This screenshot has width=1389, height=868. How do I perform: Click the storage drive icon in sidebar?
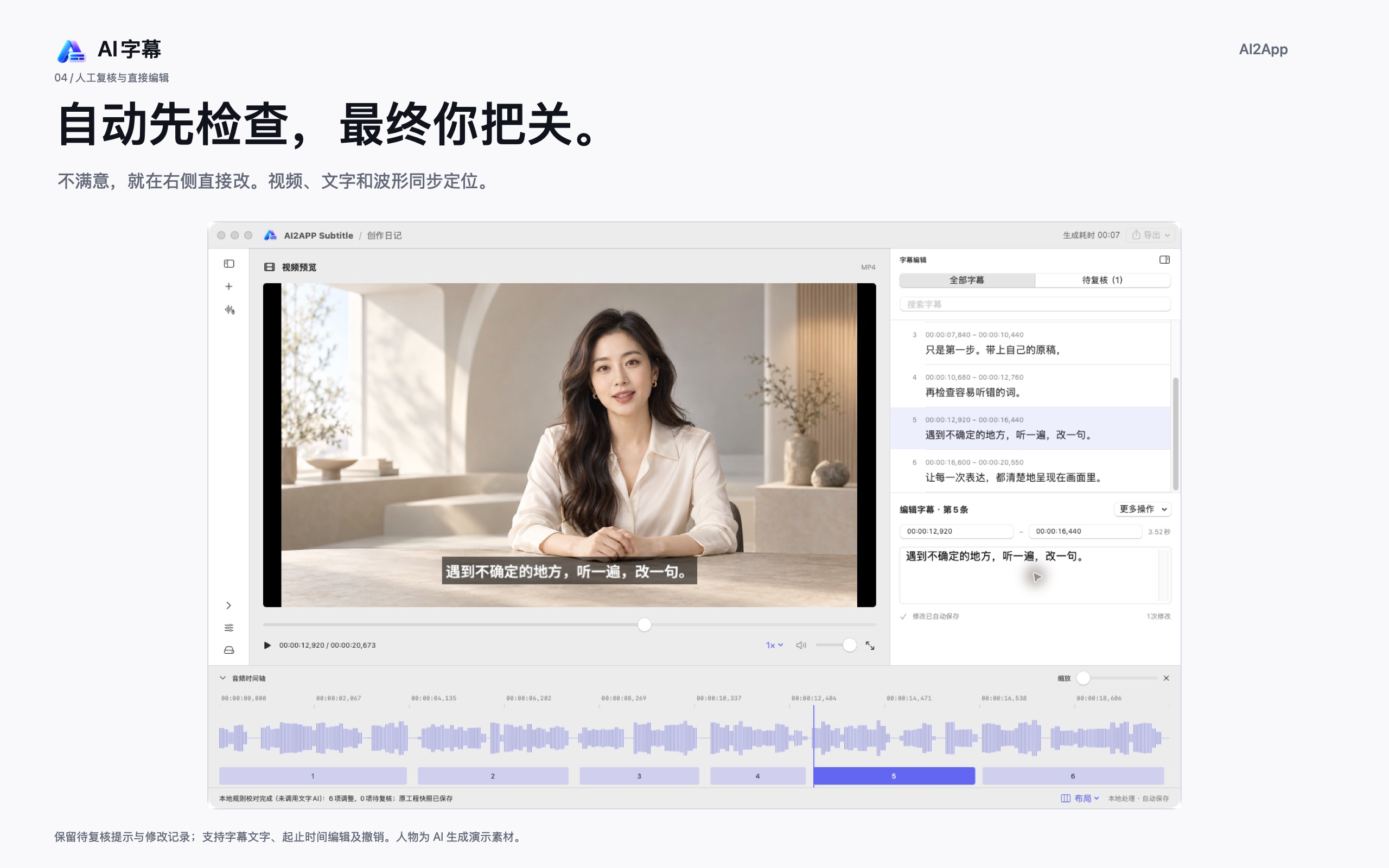228,650
